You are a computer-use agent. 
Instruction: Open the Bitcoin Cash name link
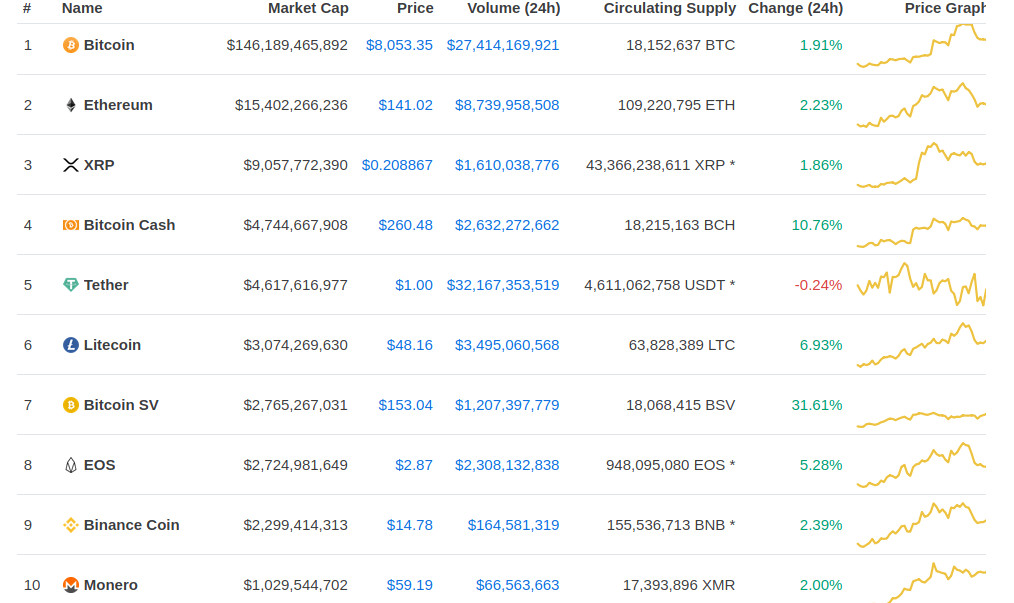129,225
